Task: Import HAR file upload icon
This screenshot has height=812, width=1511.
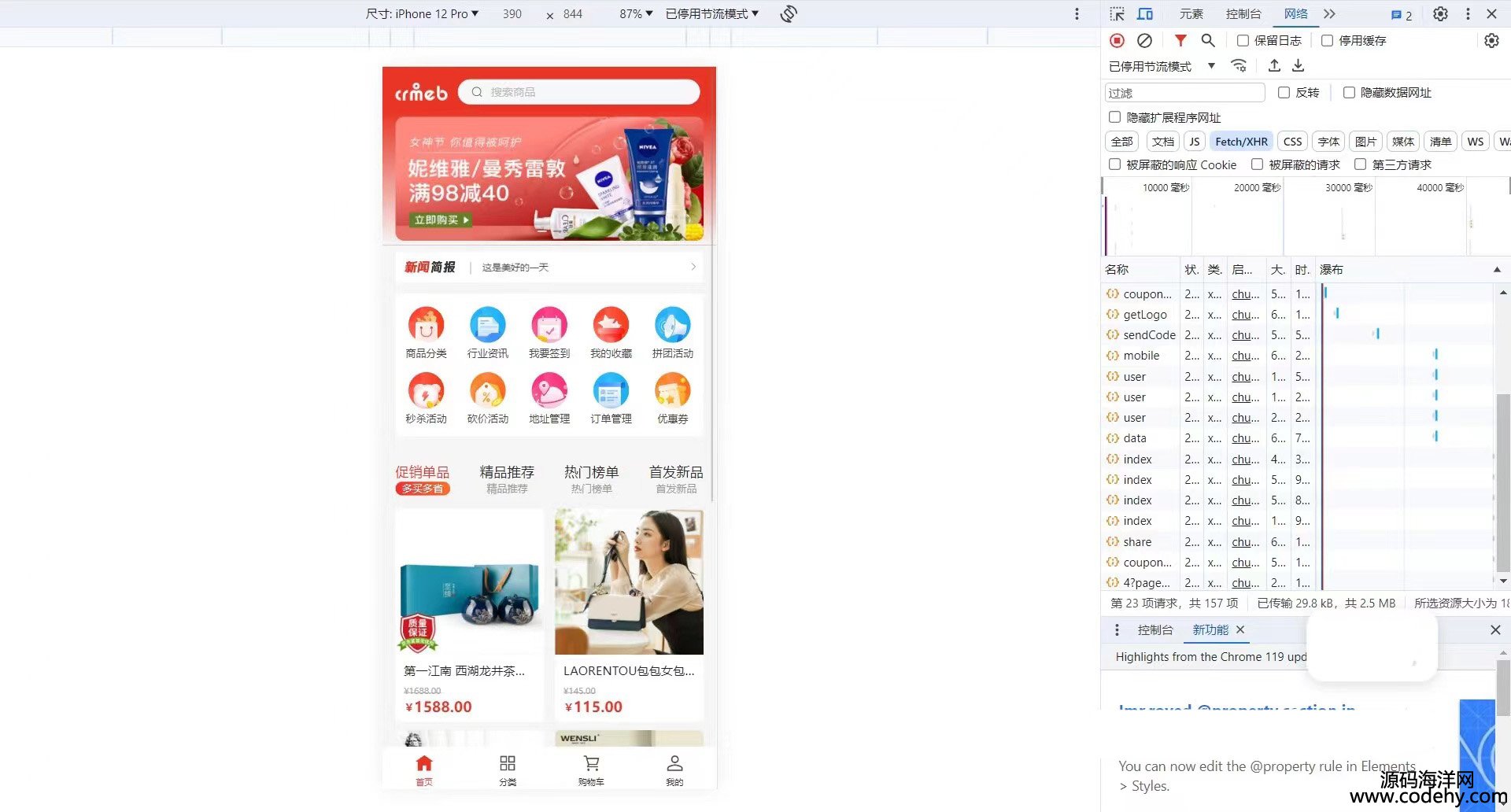Action: (x=1274, y=65)
